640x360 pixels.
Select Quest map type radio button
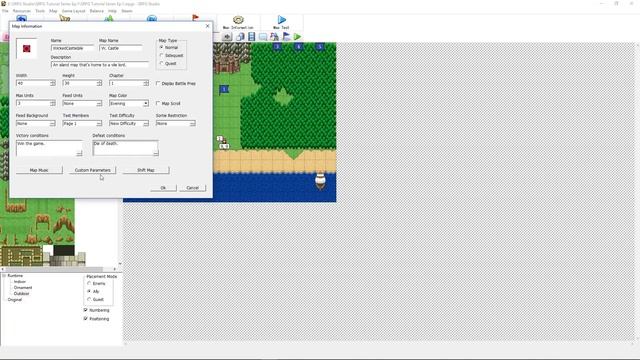pos(162,63)
